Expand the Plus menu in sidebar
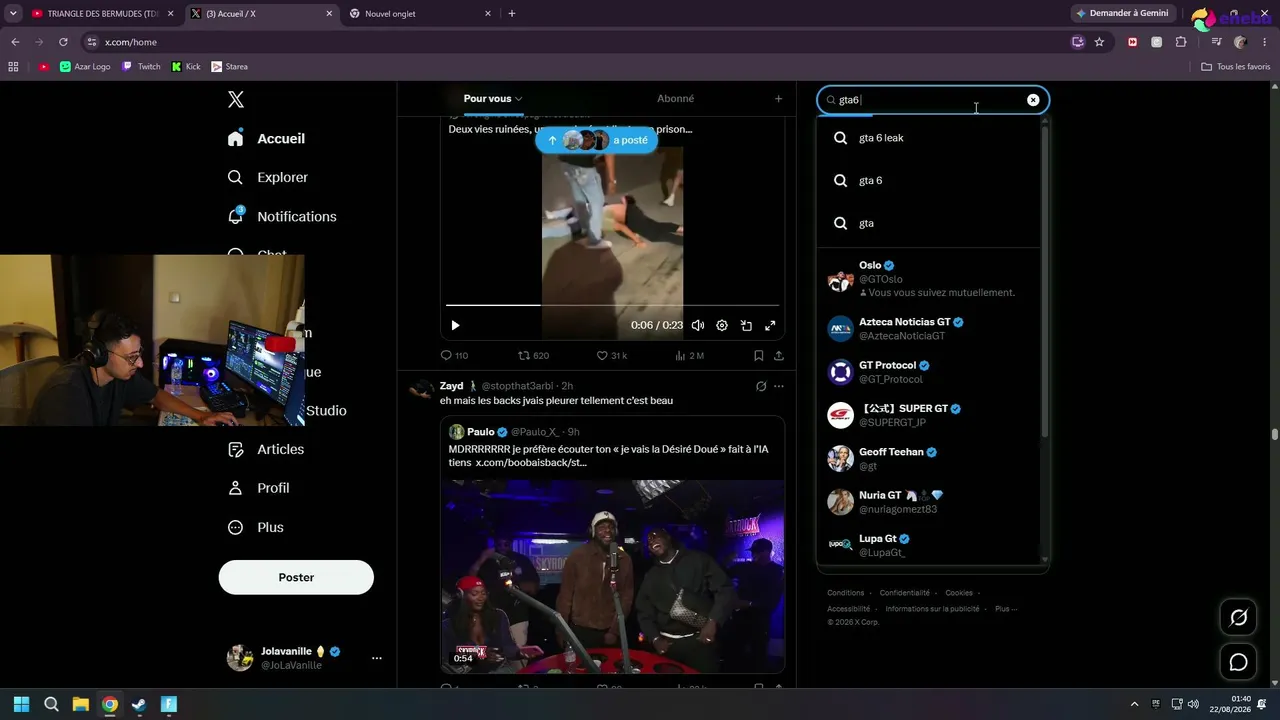Viewport: 1280px width, 720px height. [255, 527]
